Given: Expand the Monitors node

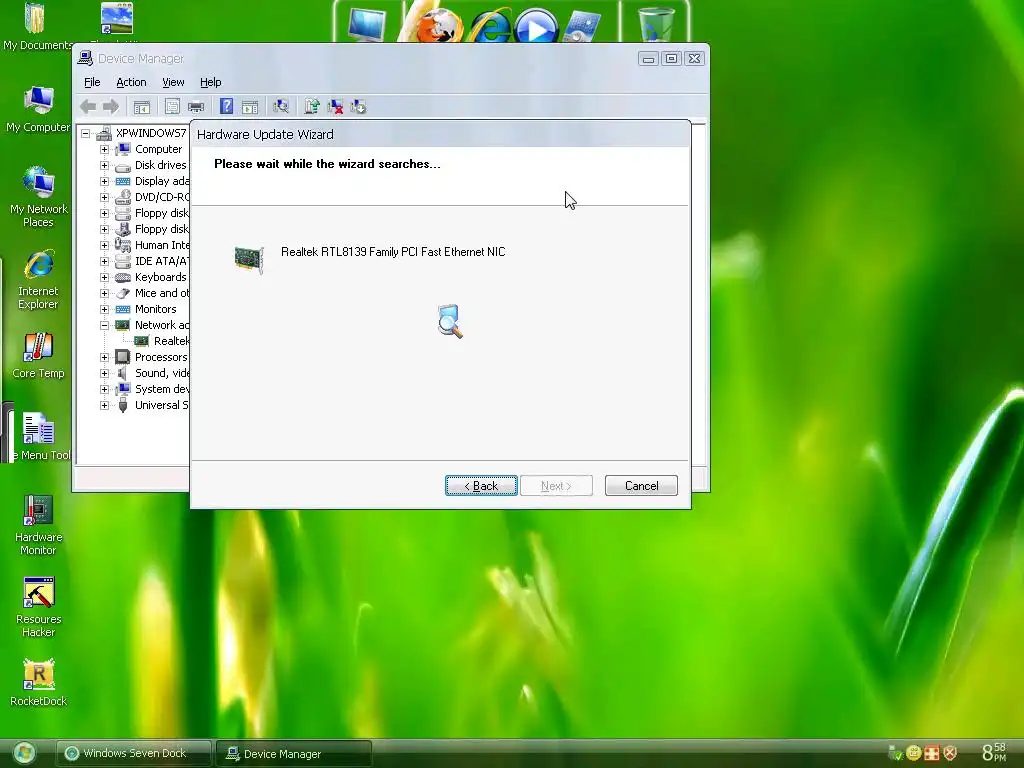Looking at the screenshot, I should point(104,310).
